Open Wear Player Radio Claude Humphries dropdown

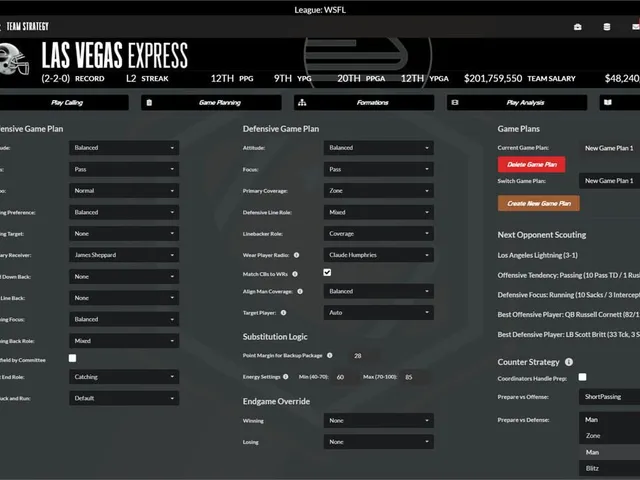[x=379, y=255]
